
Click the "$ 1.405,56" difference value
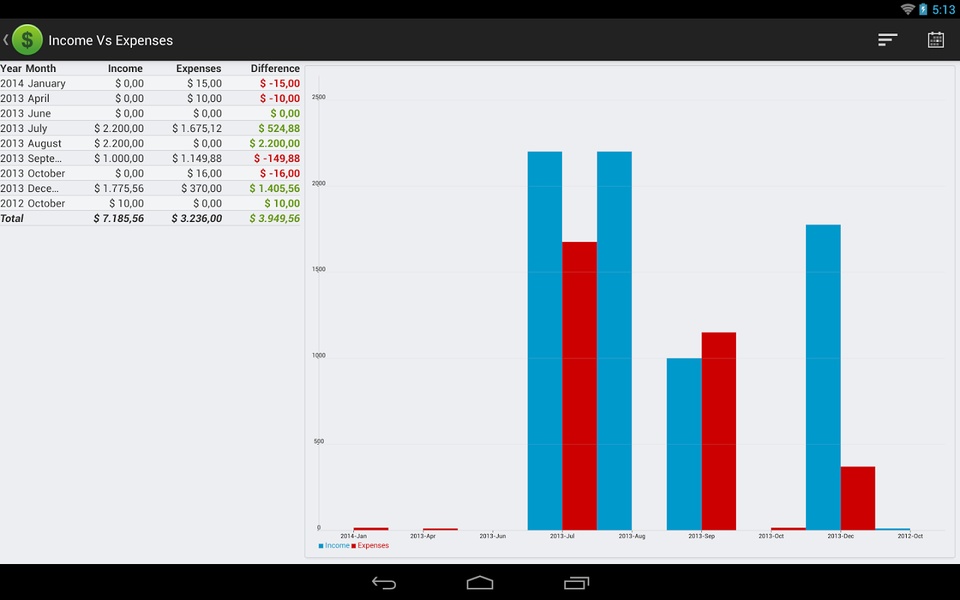pyautogui.click(x=275, y=189)
